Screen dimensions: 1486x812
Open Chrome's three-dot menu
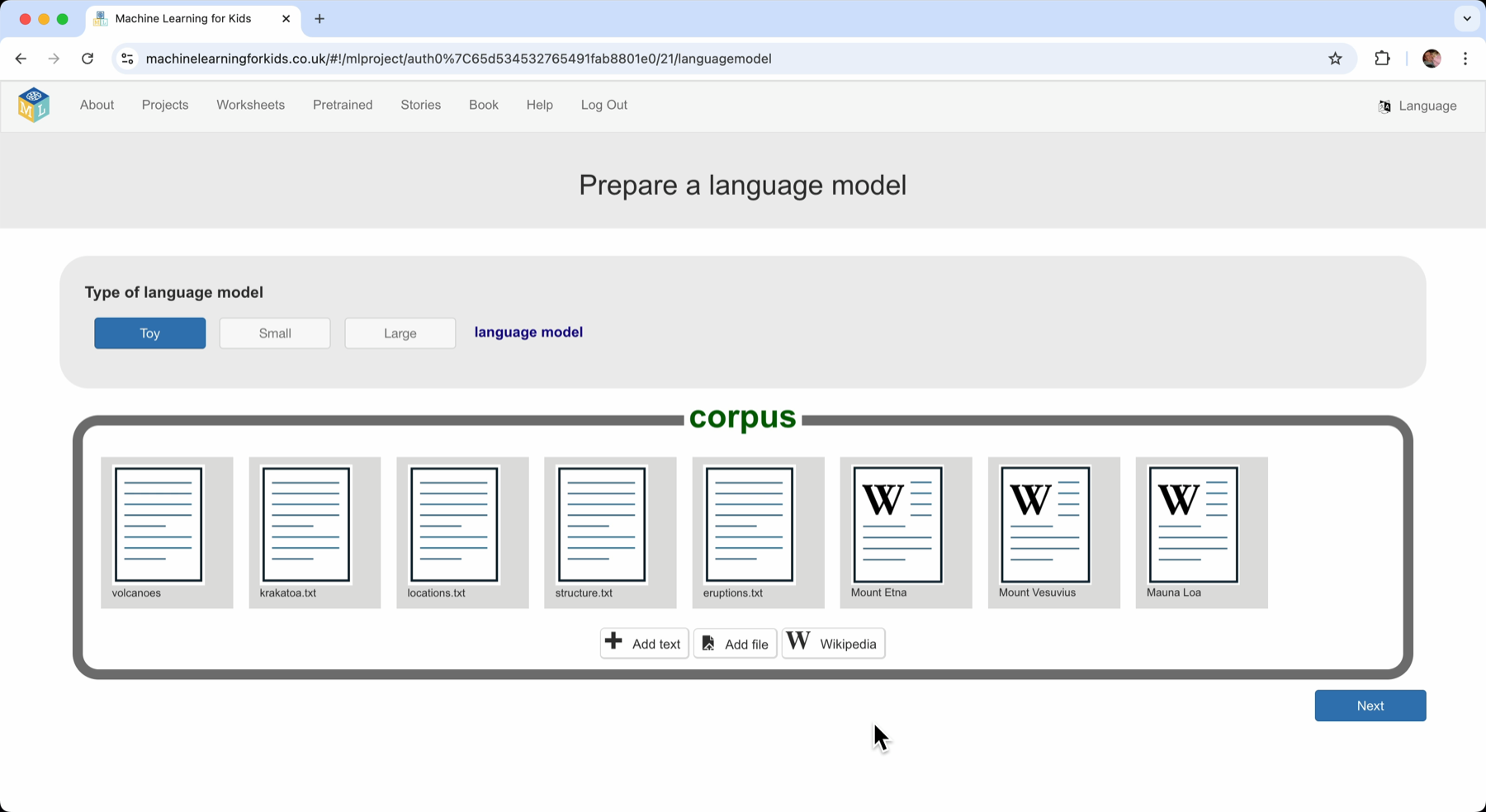[x=1465, y=59]
